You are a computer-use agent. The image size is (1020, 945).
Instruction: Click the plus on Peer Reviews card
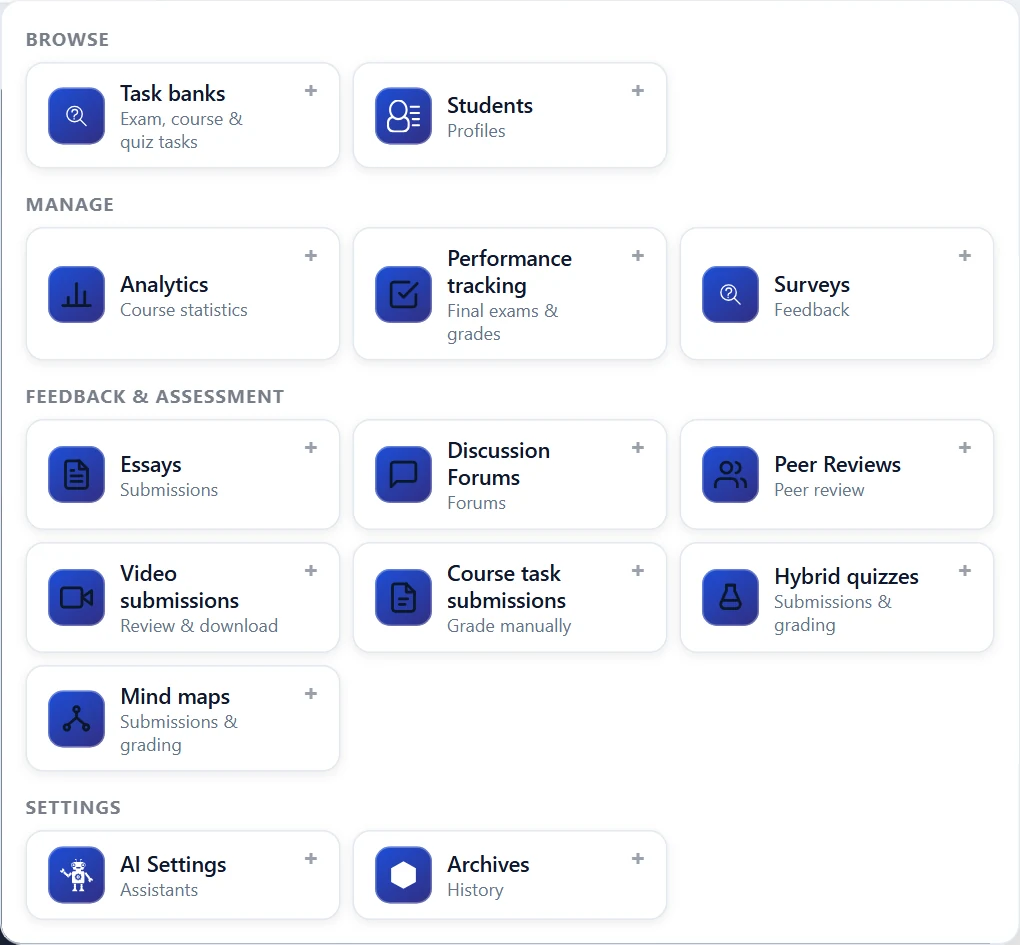[965, 447]
